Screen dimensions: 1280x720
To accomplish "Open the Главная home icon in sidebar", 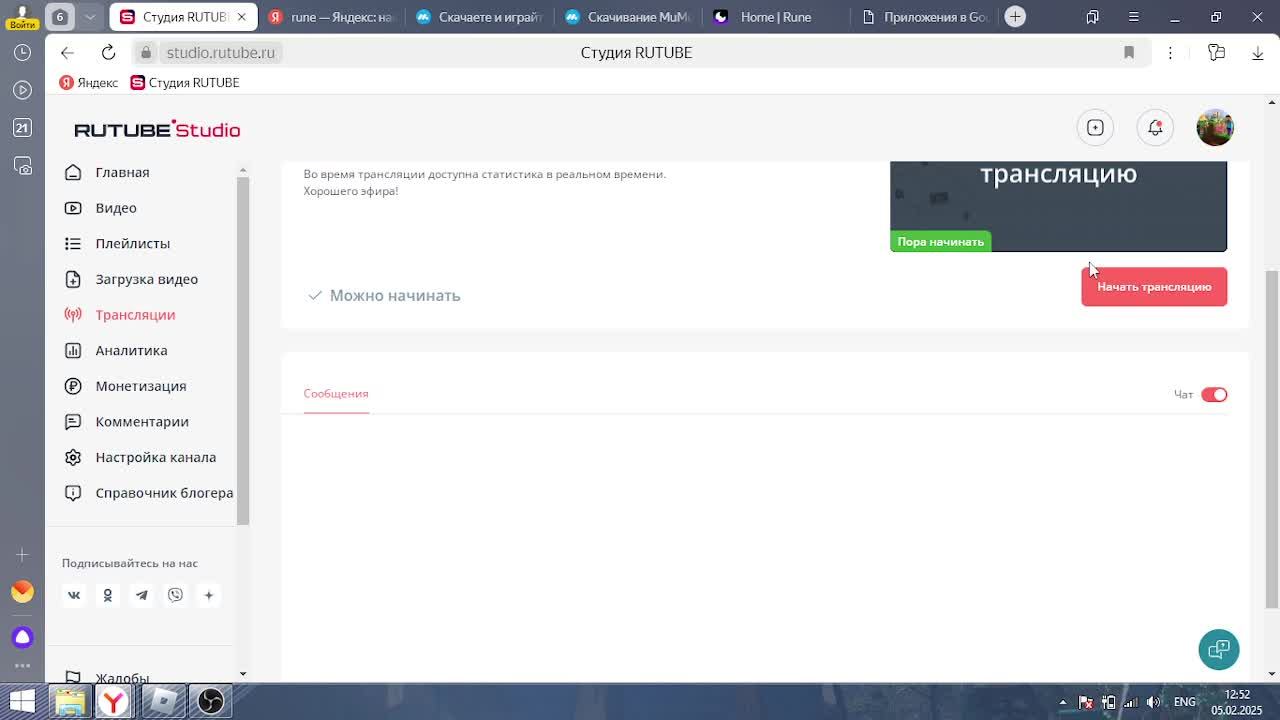I will 73,172.
